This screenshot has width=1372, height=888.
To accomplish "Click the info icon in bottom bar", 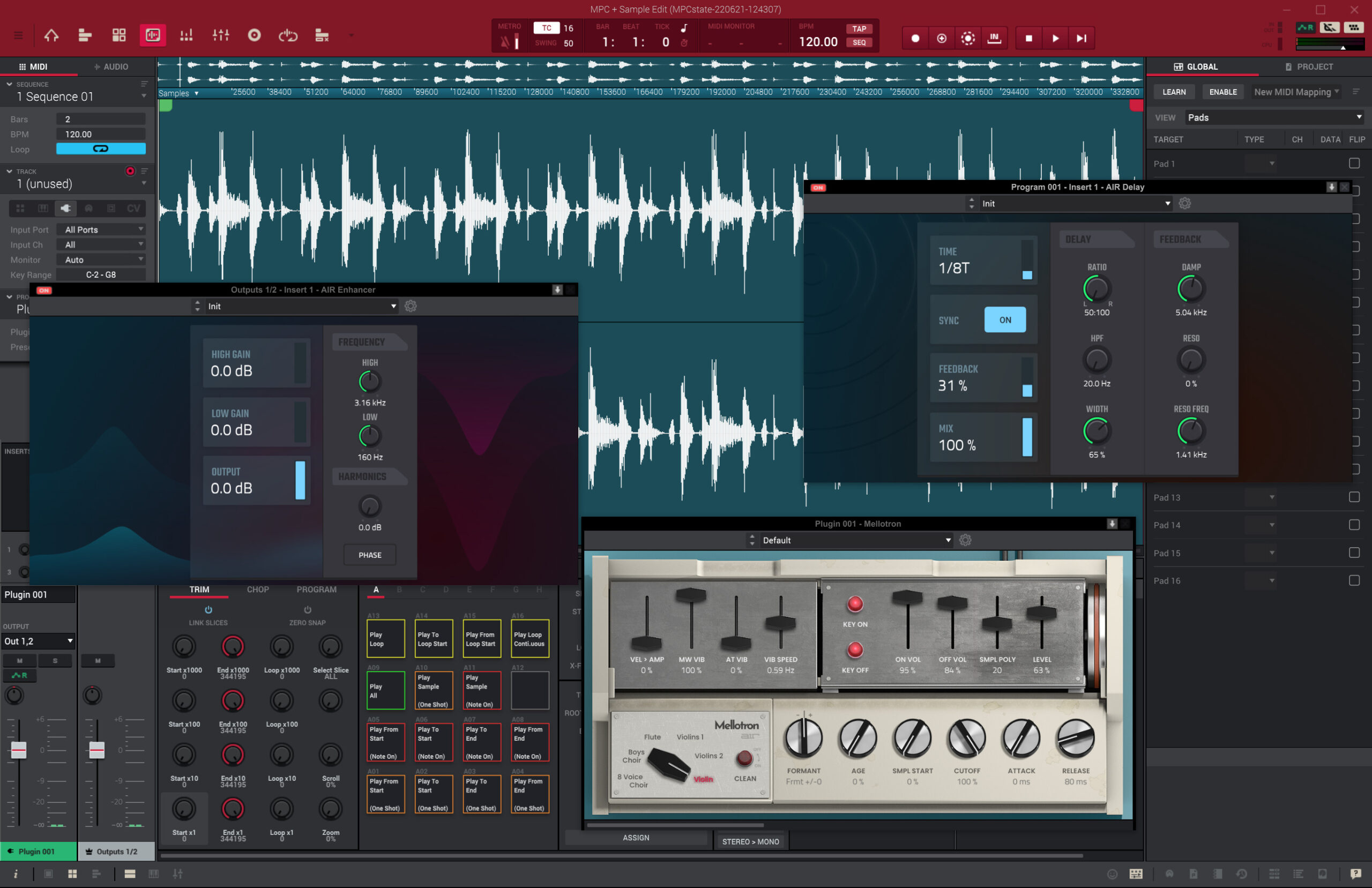I will [16, 874].
